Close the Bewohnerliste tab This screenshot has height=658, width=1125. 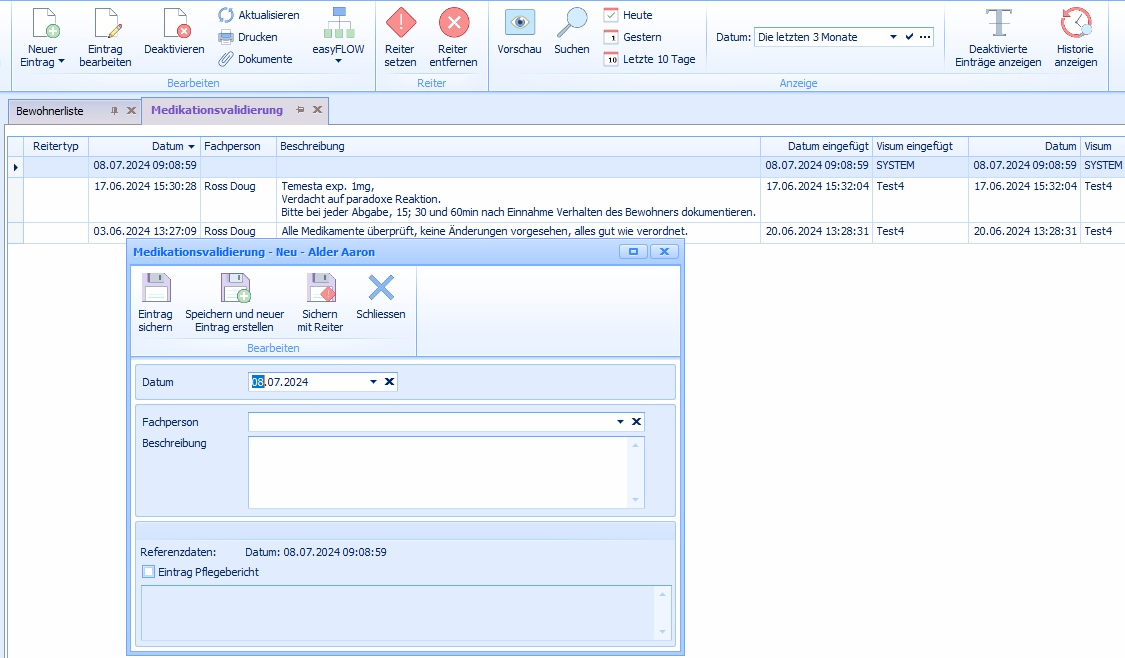pos(131,111)
